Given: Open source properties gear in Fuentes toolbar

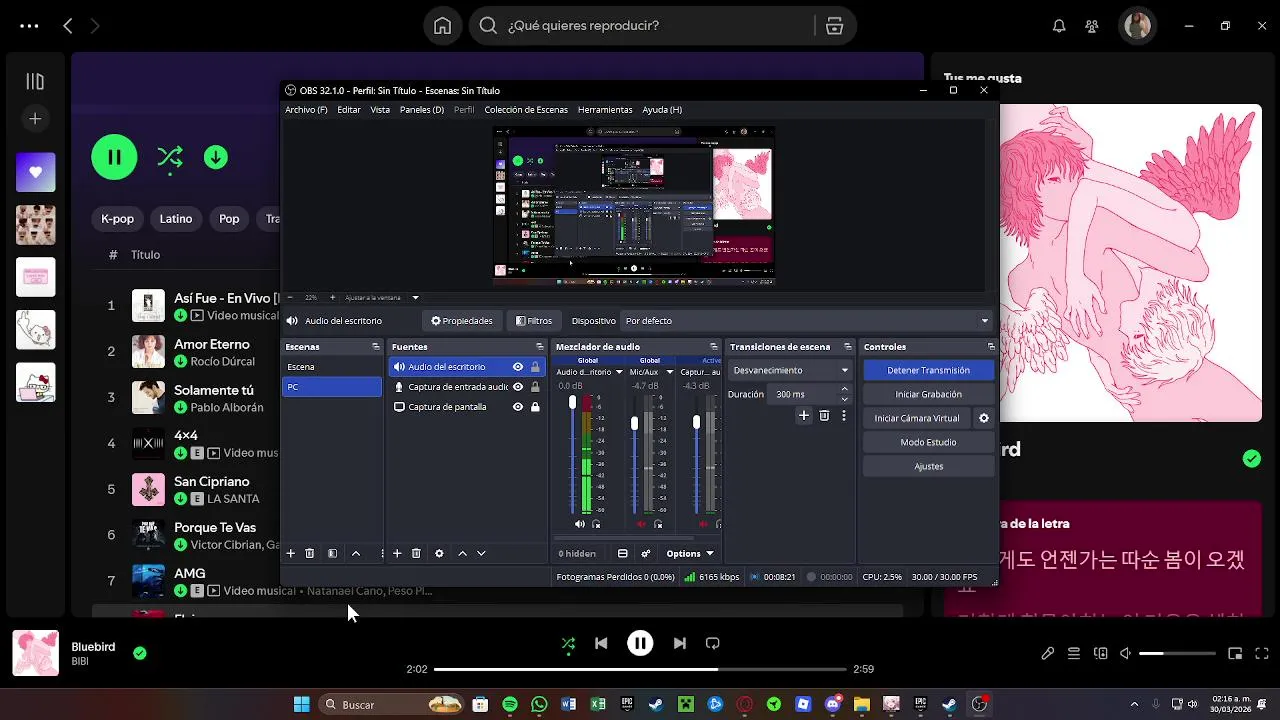Looking at the screenshot, I should pyautogui.click(x=439, y=553).
